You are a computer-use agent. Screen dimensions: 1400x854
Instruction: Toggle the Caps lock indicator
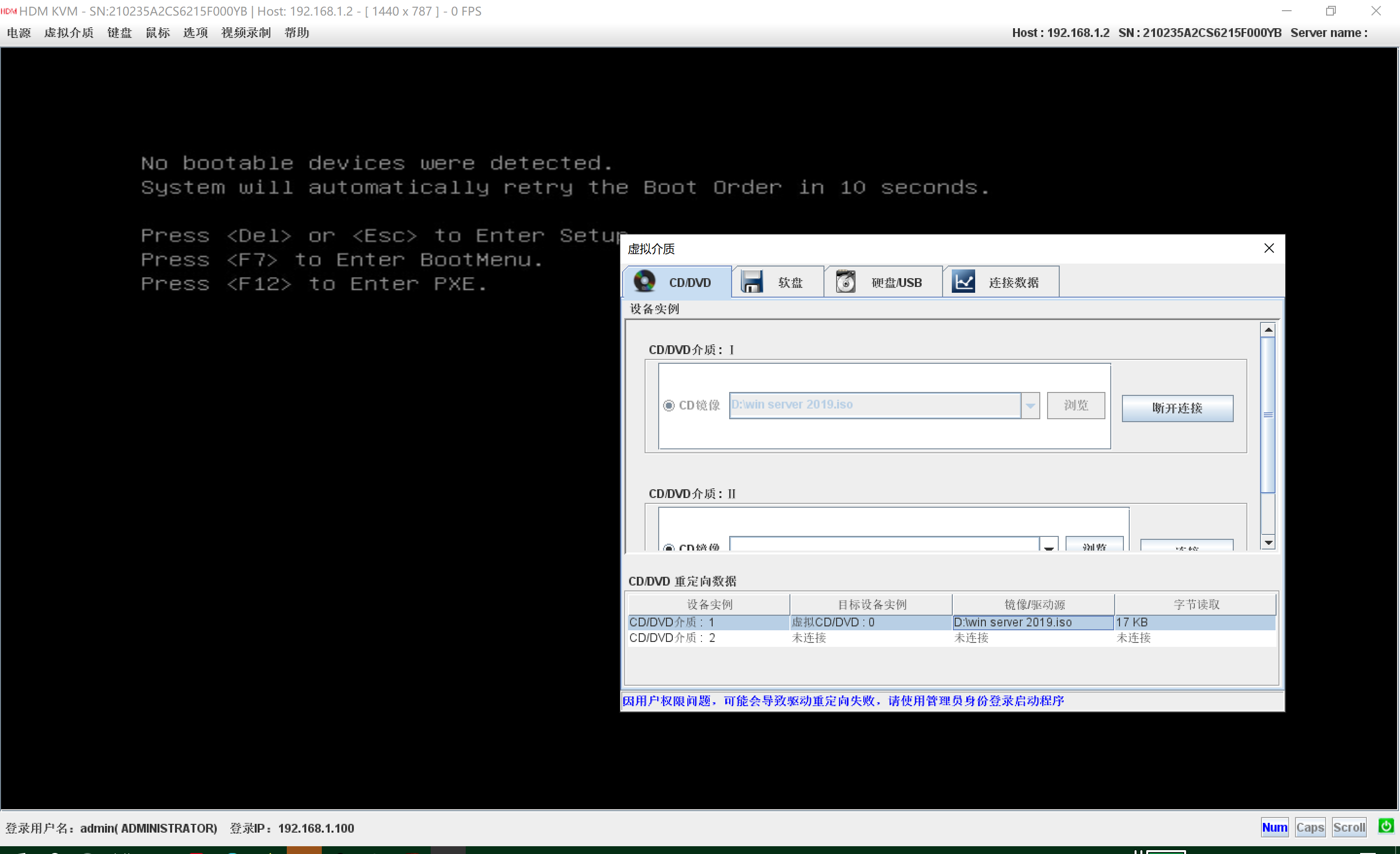(x=1310, y=827)
